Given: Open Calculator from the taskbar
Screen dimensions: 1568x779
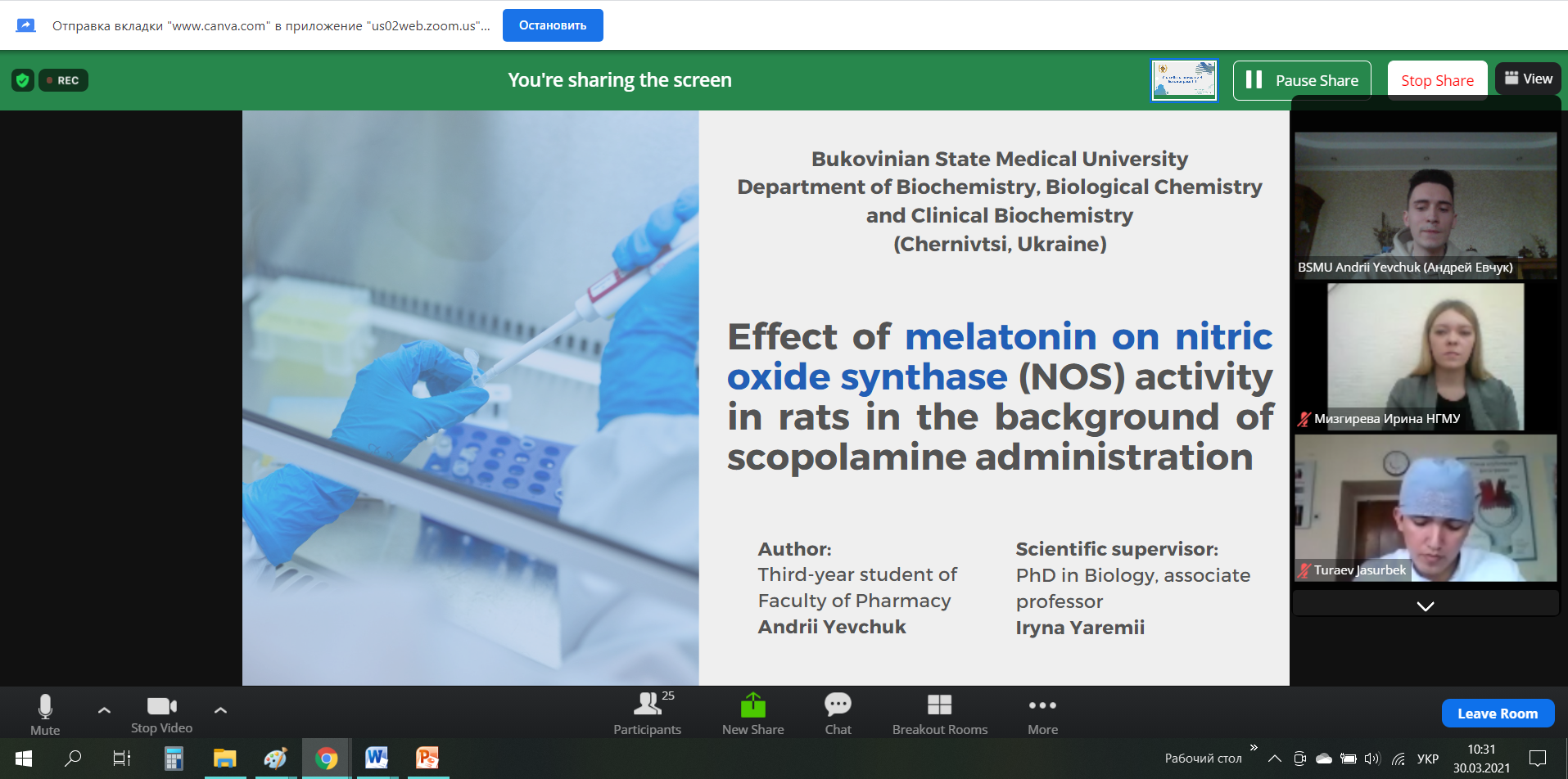Looking at the screenshot, I should point(174,759).
